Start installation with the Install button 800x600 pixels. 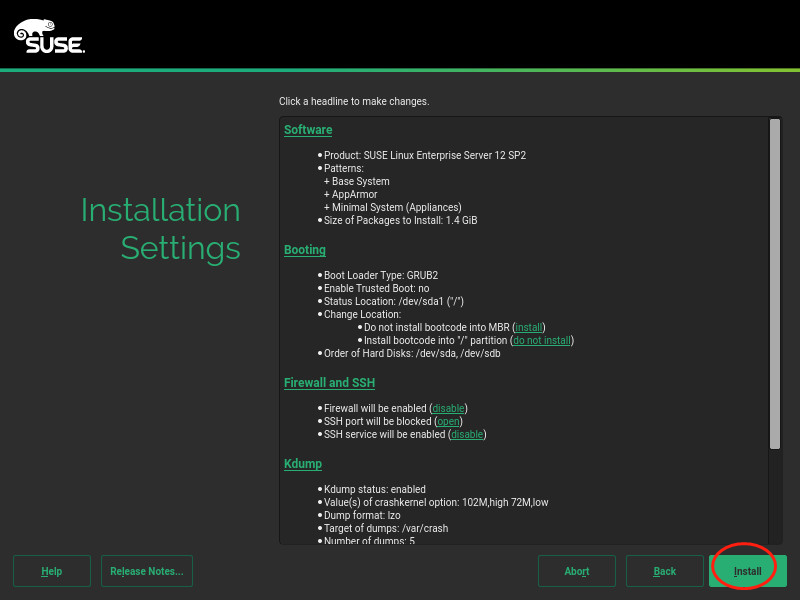click(x=747, y=571)
